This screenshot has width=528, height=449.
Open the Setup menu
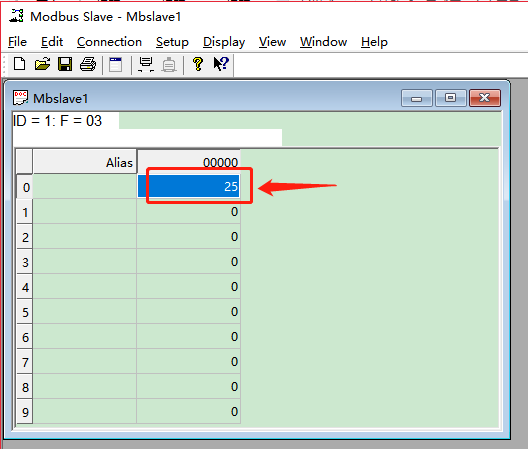(172, 42)
